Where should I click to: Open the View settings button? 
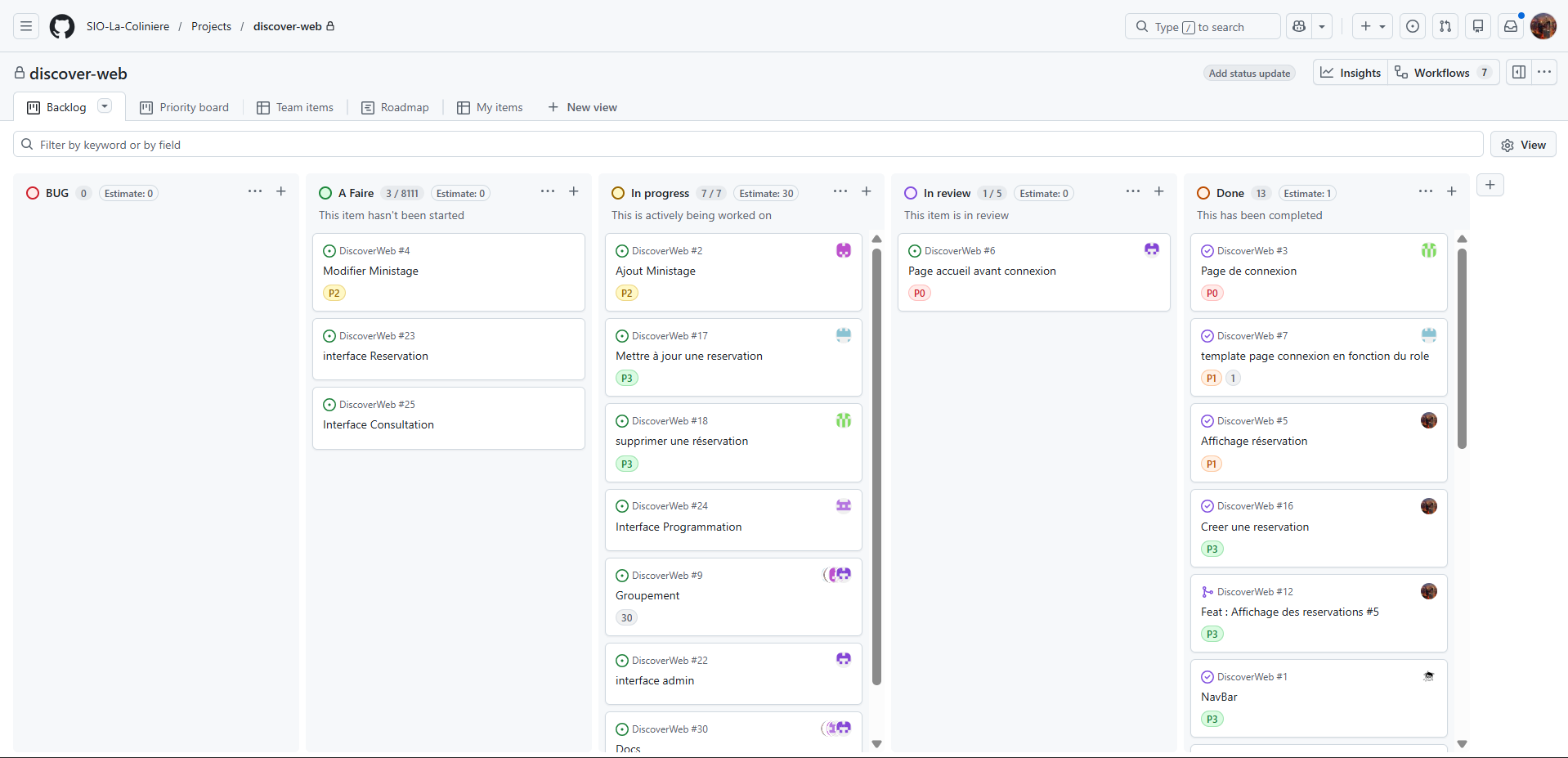point(1524,144)
